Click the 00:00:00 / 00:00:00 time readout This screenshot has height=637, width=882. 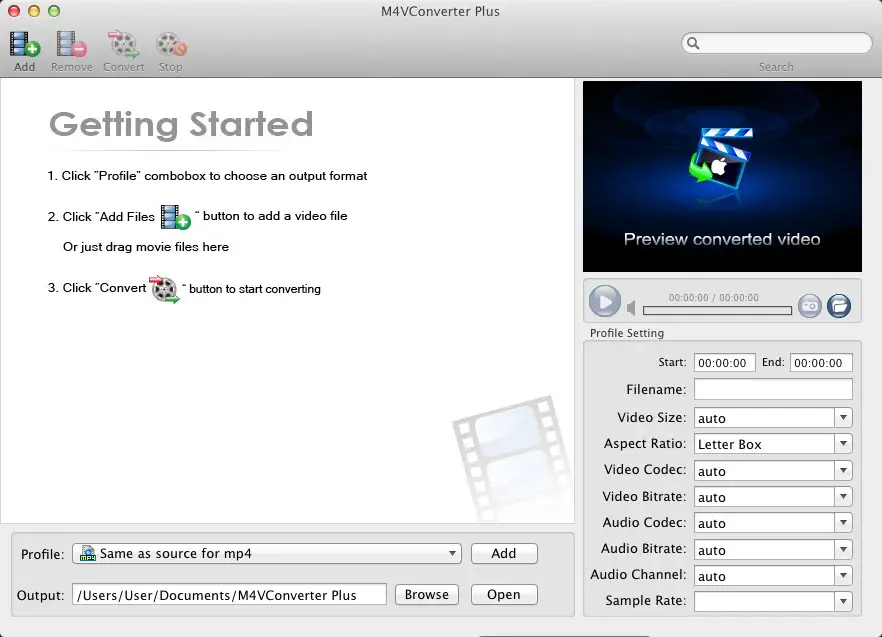tap(713, 298)
